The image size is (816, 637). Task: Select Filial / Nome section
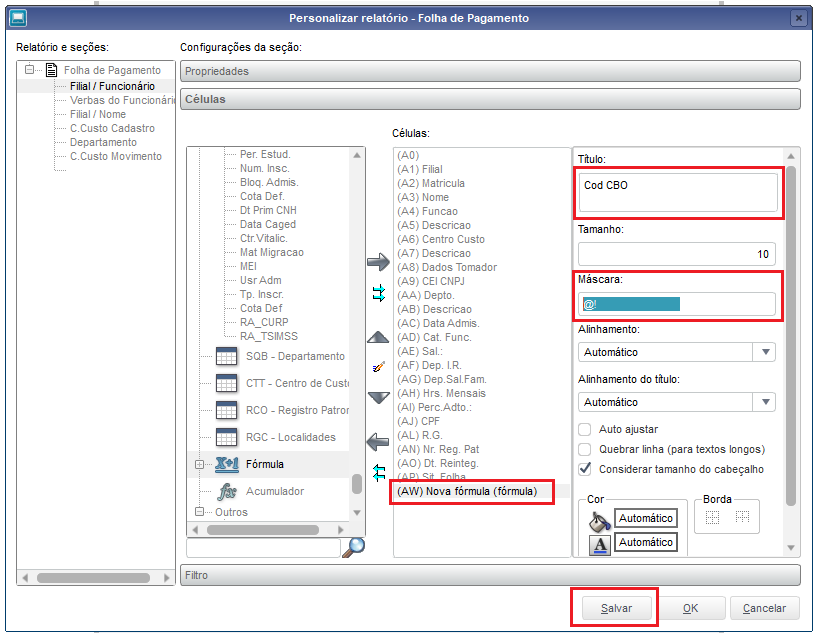pos(98,114)
